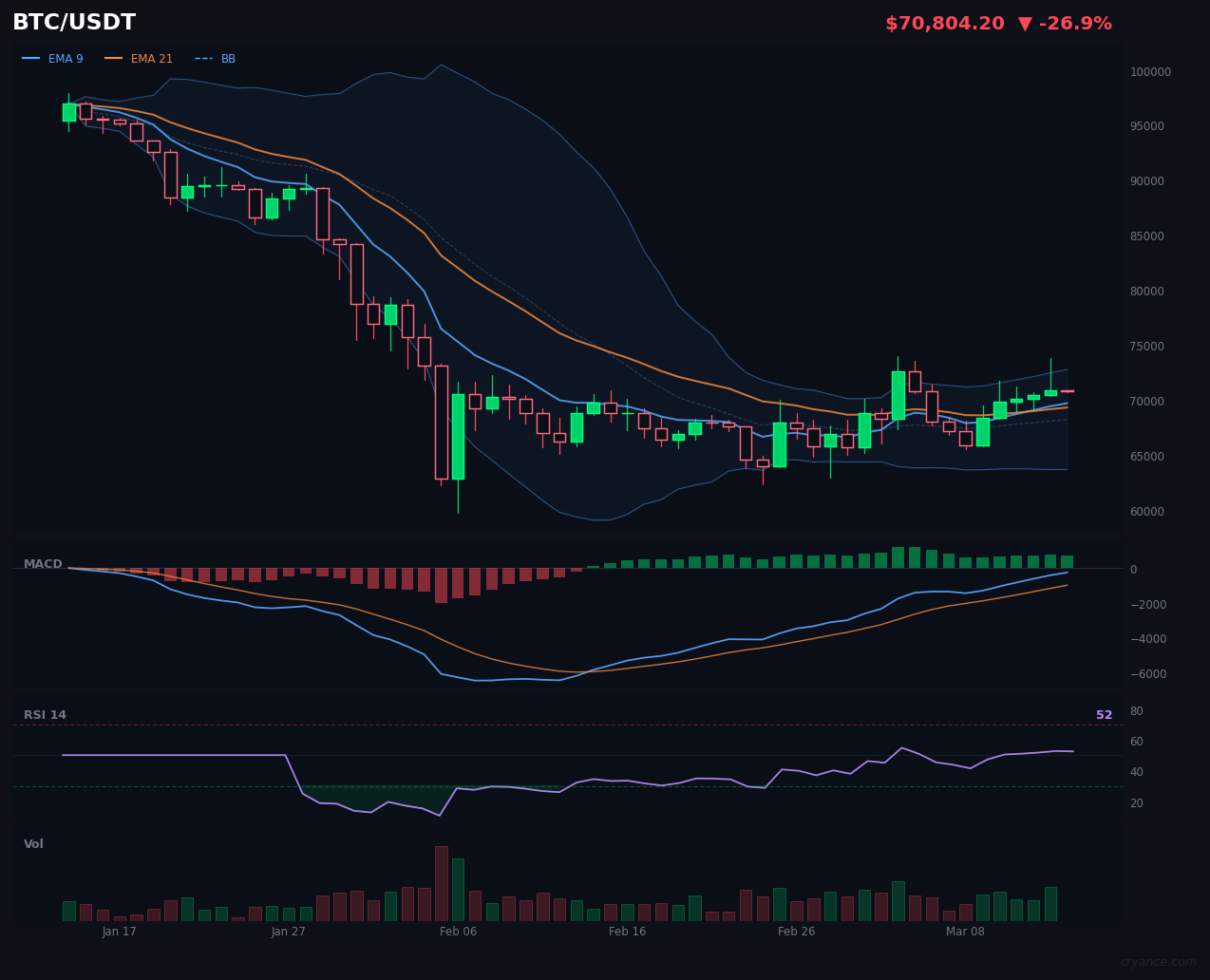Open the cryance.com watermark link

[1159, 962]
